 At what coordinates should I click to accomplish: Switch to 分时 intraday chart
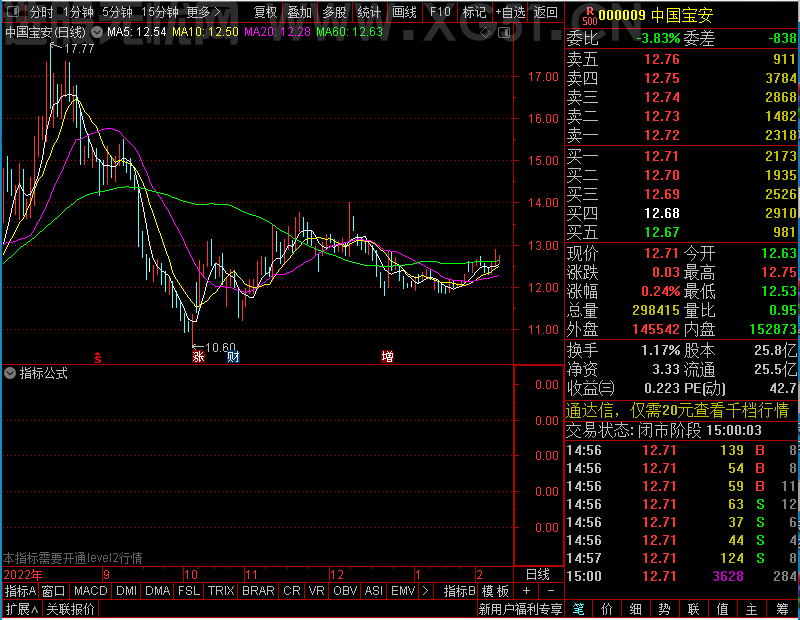(41, 12)
